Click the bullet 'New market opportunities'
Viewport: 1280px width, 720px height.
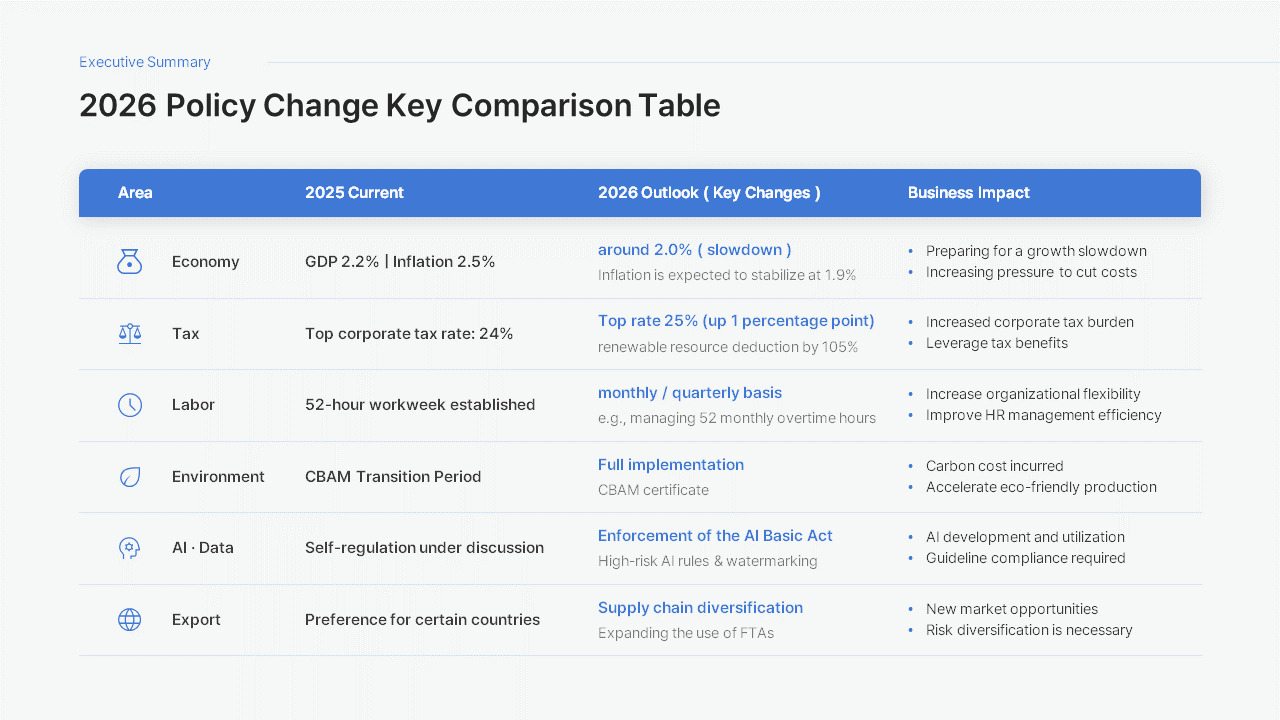(1012, 609)
